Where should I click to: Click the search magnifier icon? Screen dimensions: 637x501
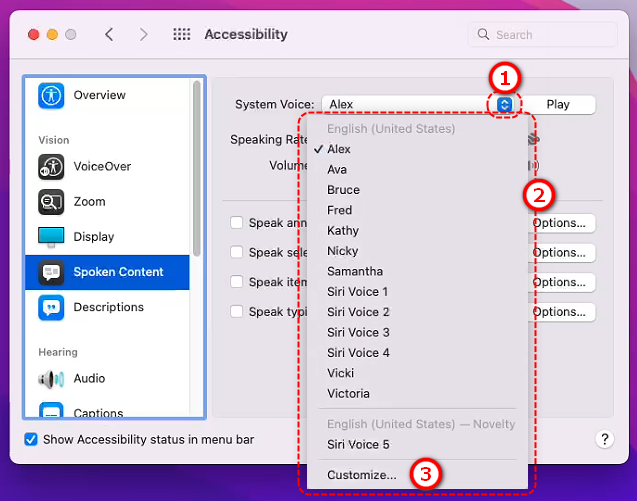pos(483,34)
